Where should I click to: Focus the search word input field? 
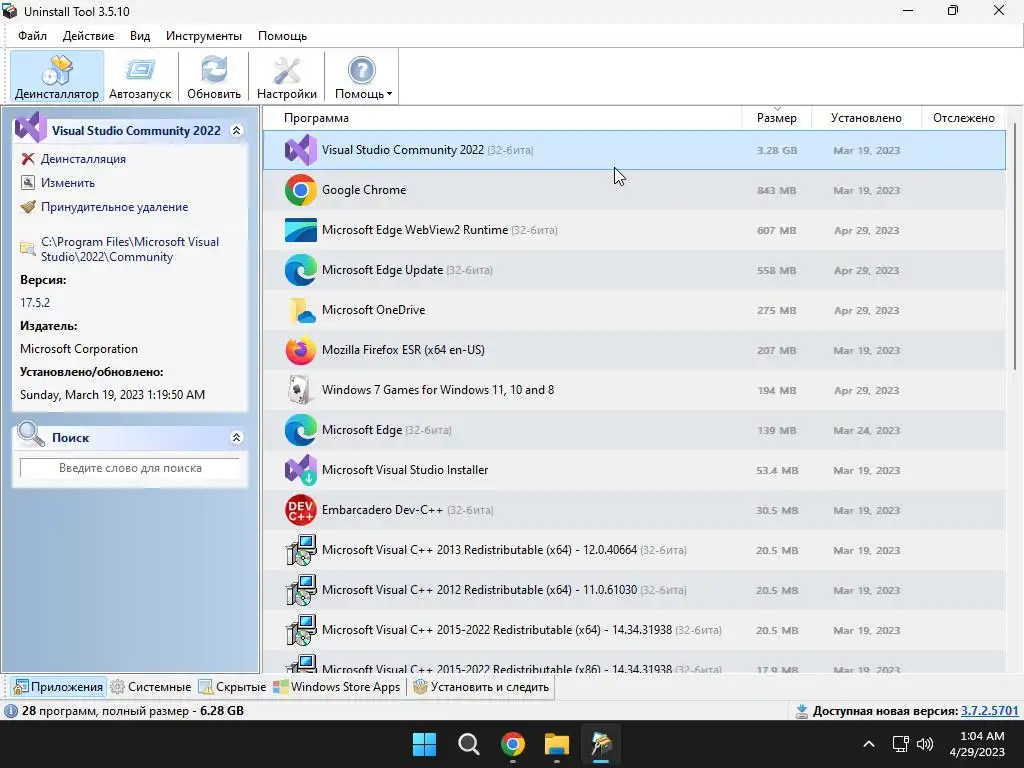pyautogui.click(x=130, y=468)
